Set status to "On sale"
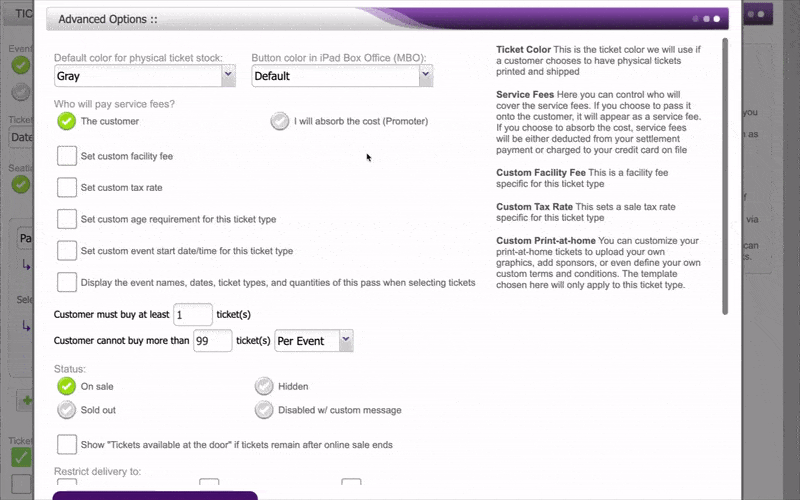800x500 pixels. coord(67,386)
